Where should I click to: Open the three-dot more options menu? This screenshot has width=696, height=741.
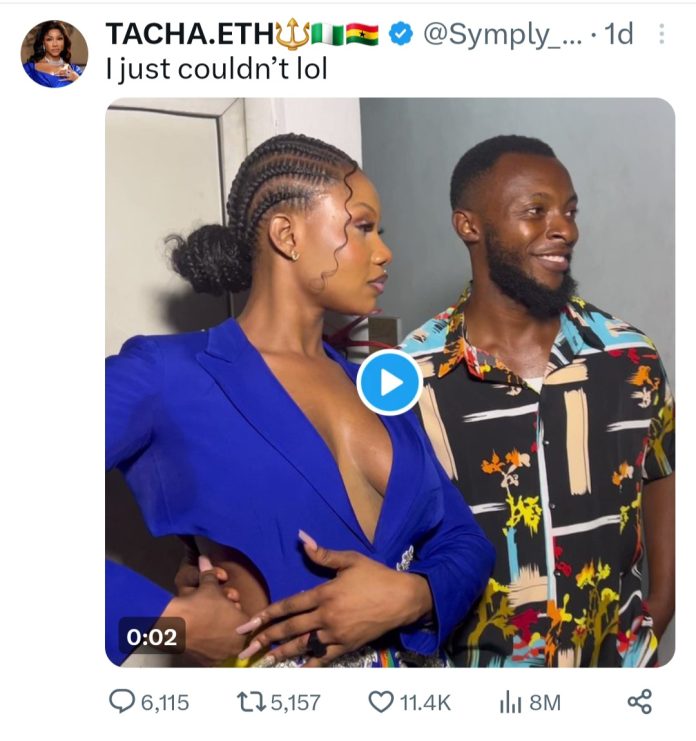tap(661, 34)
